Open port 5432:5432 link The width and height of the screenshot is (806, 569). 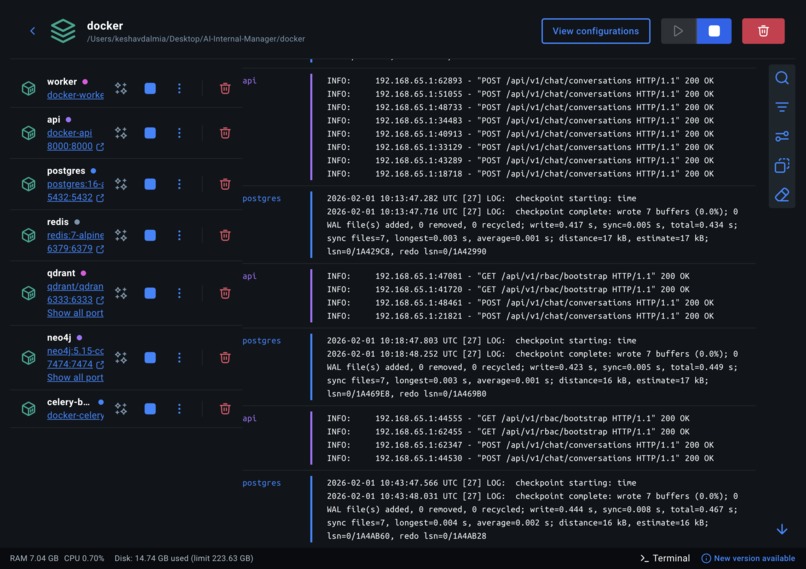(75, 198)
